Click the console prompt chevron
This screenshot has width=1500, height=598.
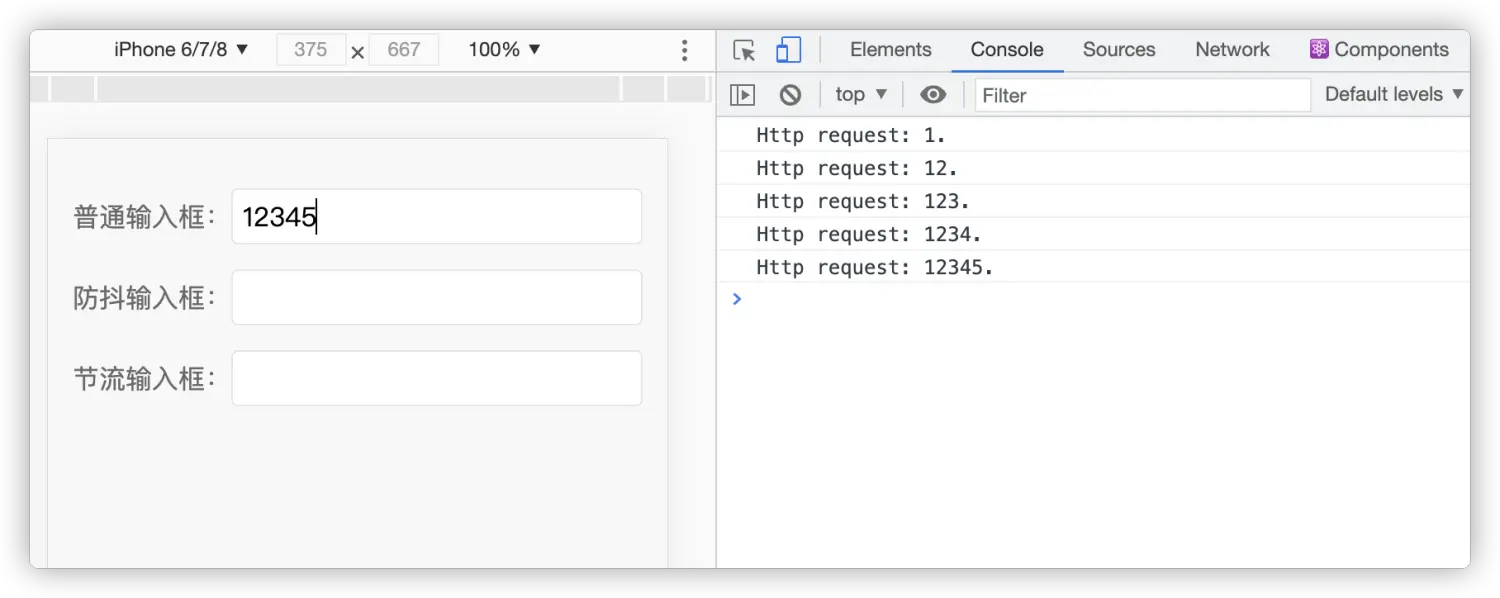point(737,299)
